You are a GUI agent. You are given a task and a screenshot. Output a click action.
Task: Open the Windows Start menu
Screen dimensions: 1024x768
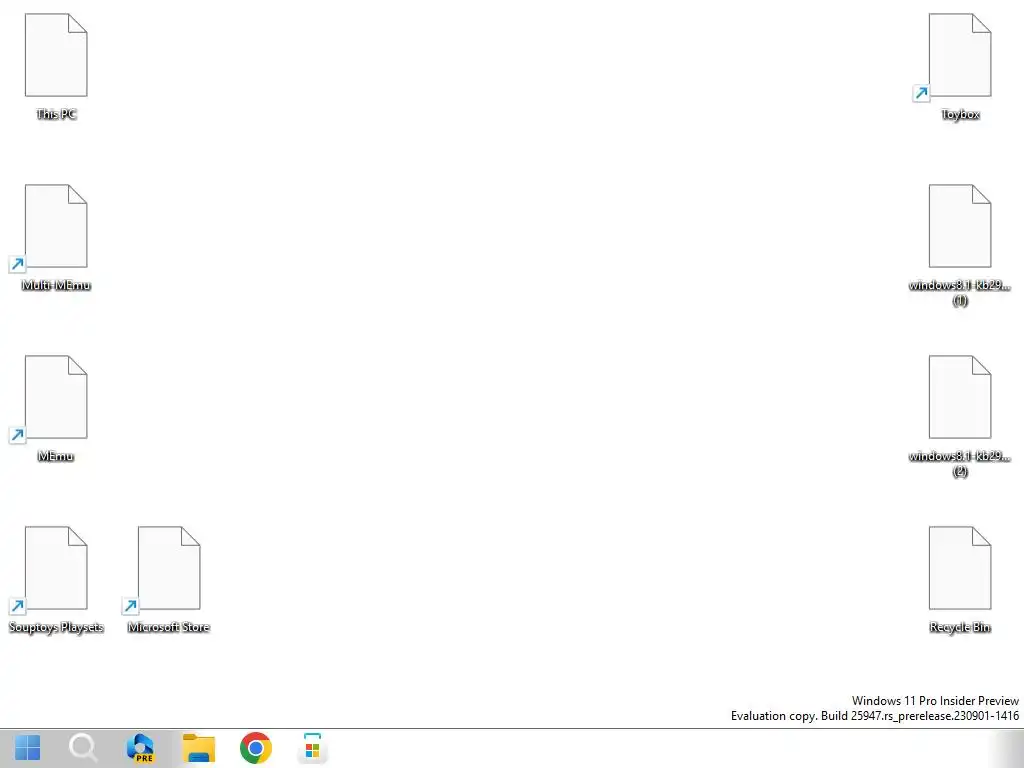[27, 748]
